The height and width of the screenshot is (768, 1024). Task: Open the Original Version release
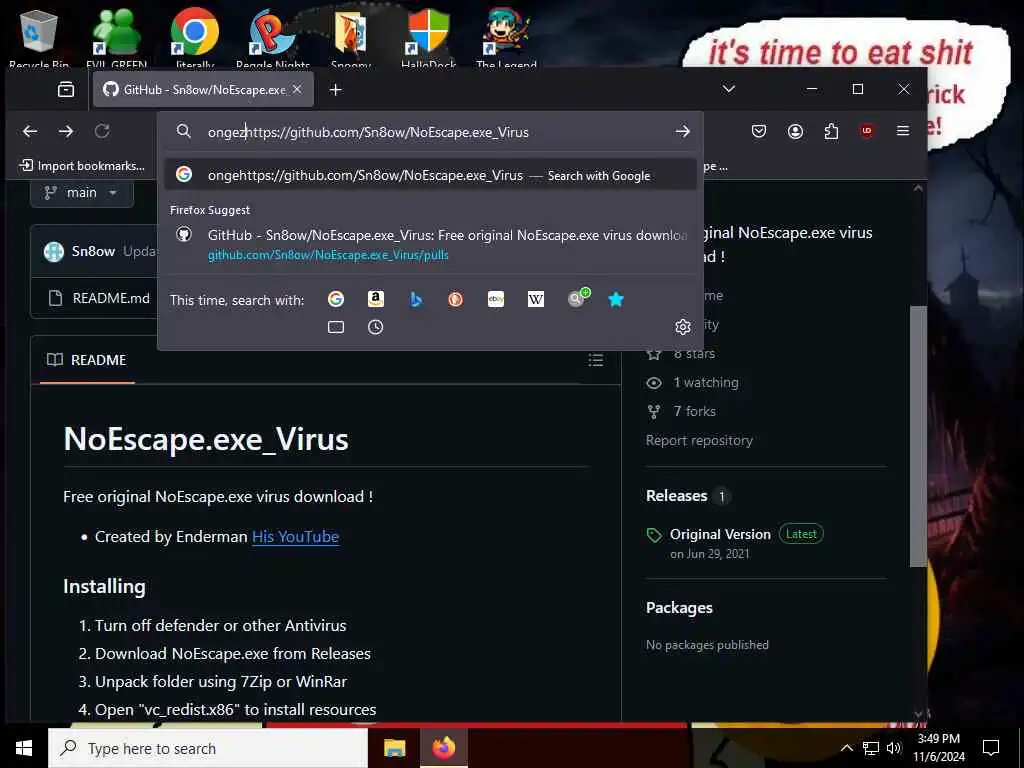click(720, 534)
